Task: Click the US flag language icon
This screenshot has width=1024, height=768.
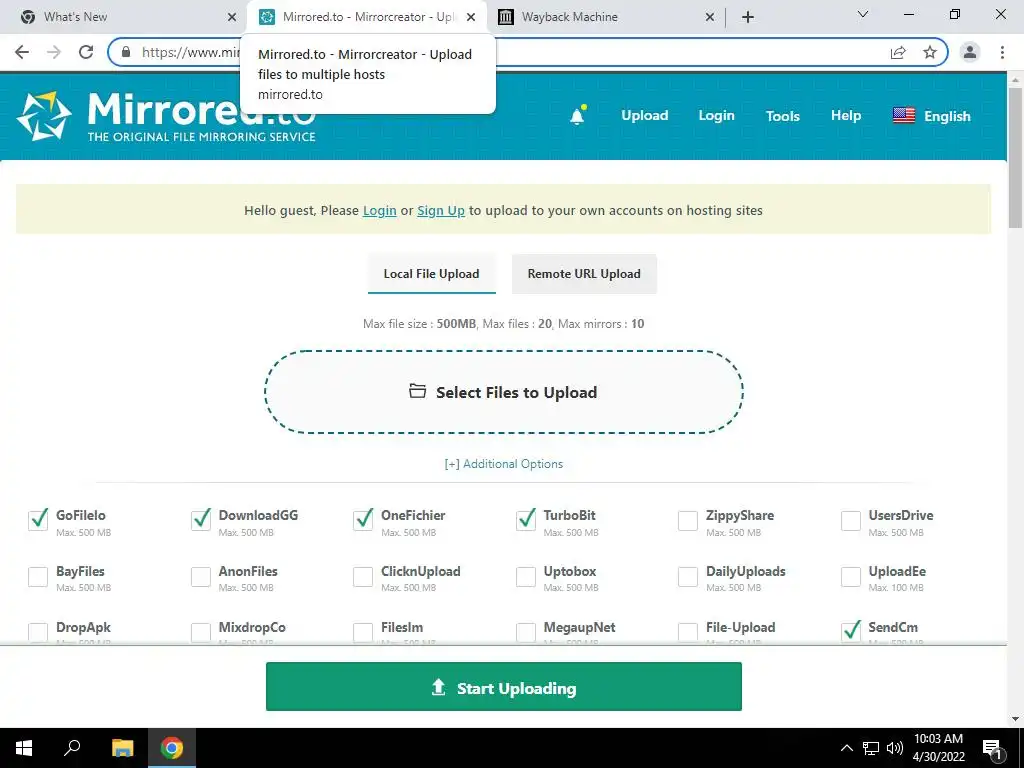Action: coord(904,116)
